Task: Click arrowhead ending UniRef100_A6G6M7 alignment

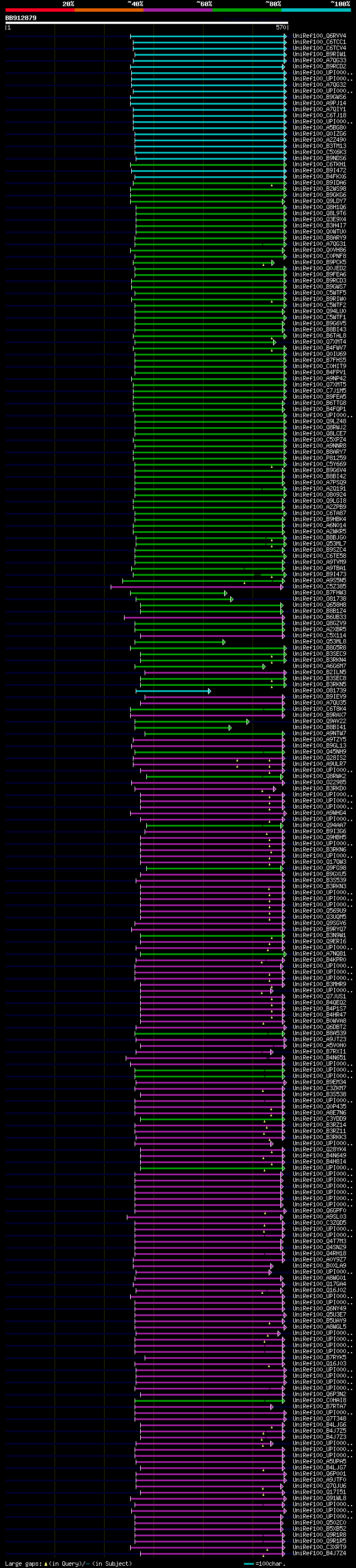Action: (x=264, y=666)
